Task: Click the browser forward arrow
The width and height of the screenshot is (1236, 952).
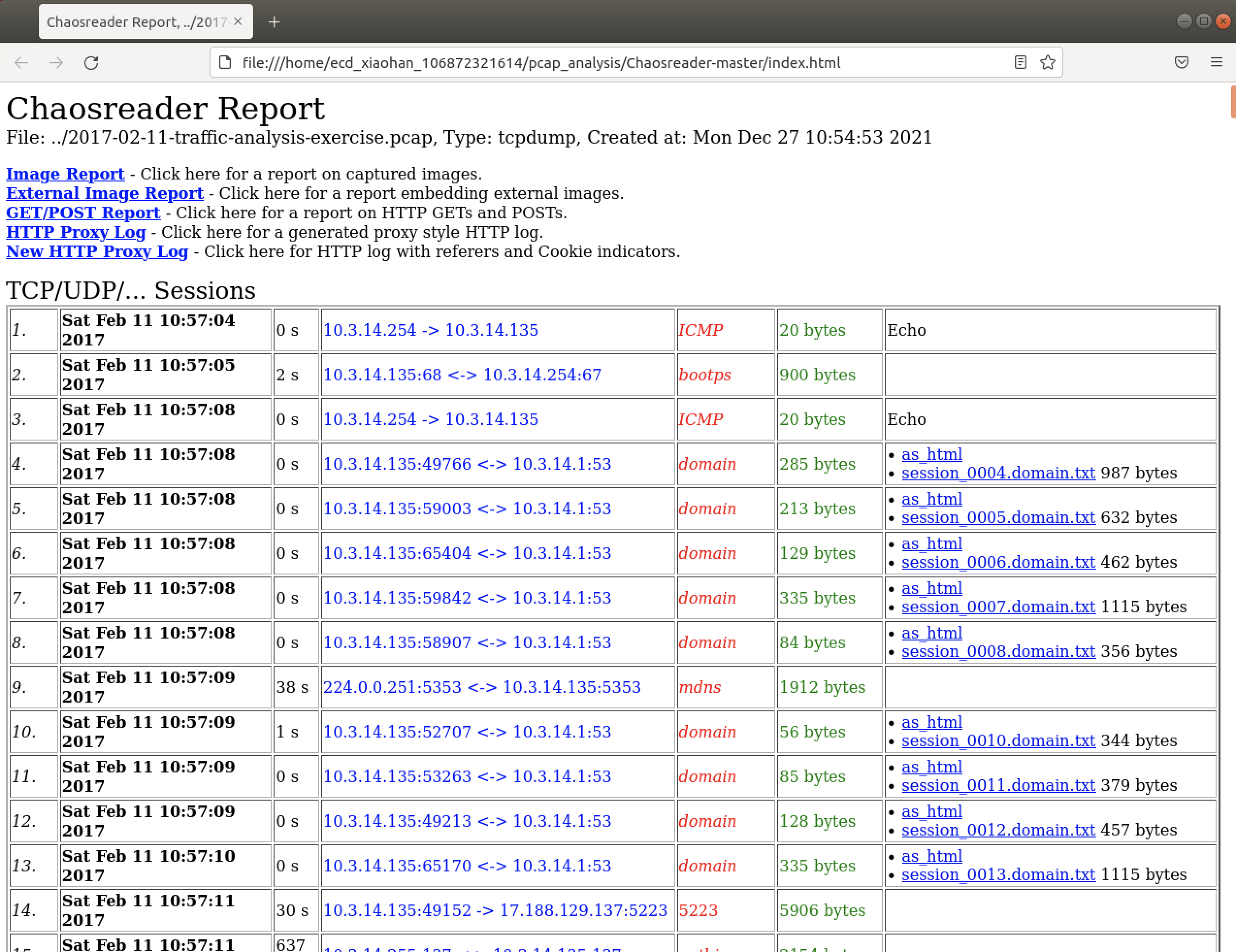Action: coord(56,63)
